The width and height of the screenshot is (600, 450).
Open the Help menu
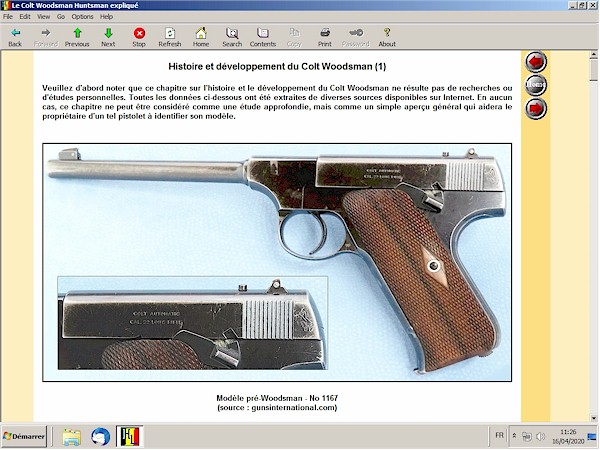tap(106, 17)
